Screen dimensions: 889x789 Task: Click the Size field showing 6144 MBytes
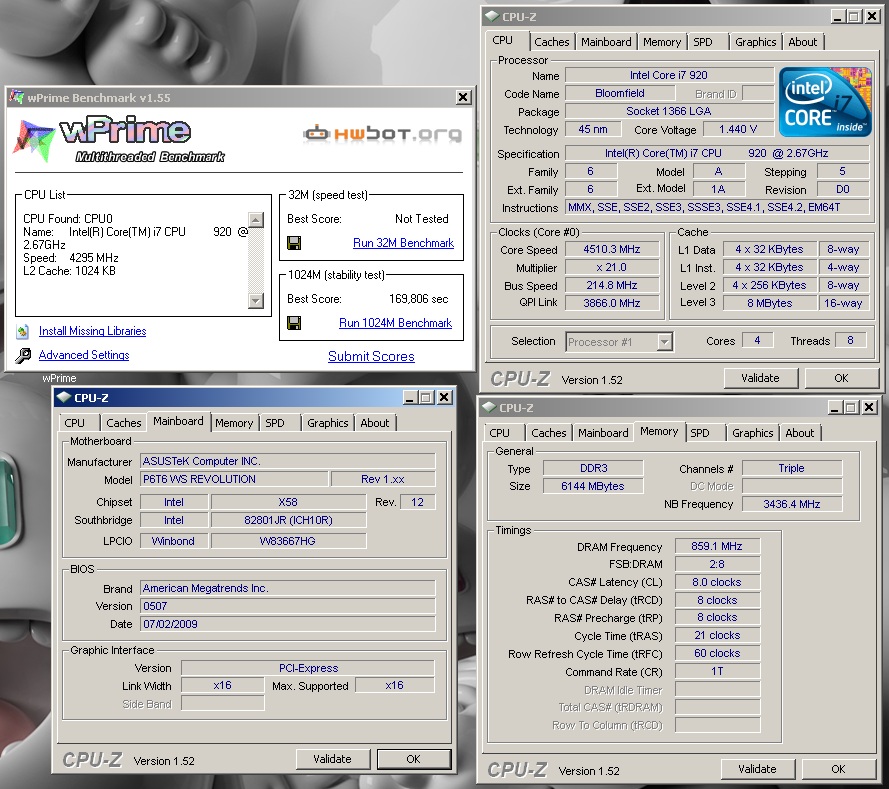tap(593, 486)
